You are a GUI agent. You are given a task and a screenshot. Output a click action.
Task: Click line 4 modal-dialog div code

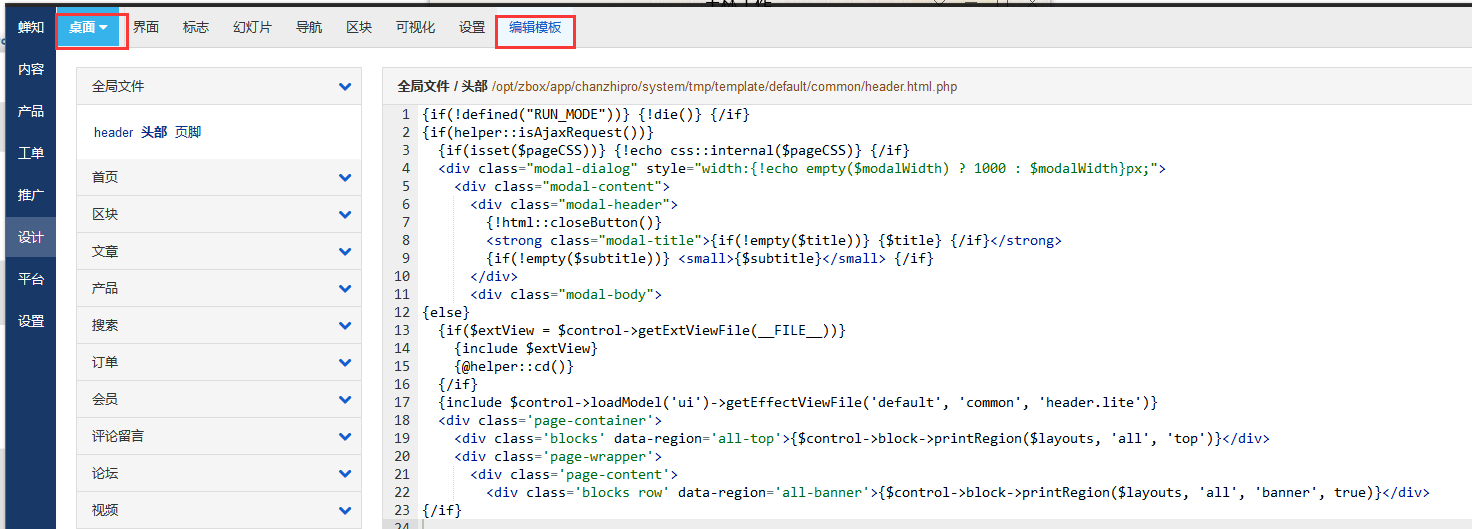802,168
